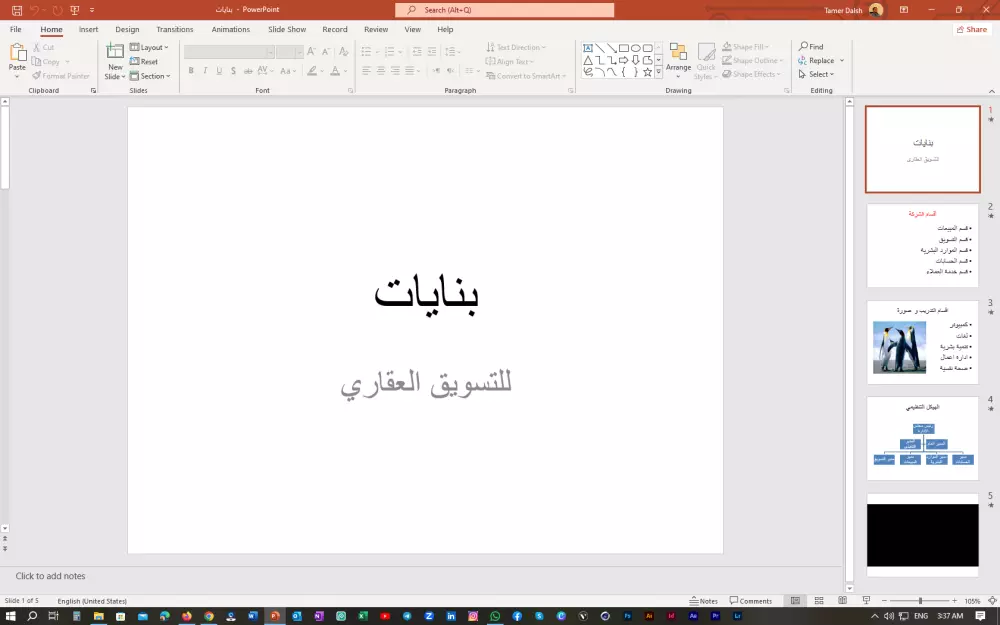Open Convert to SmartArt
Viewport: 1000px width, 625px height.
tap(527, 76)
